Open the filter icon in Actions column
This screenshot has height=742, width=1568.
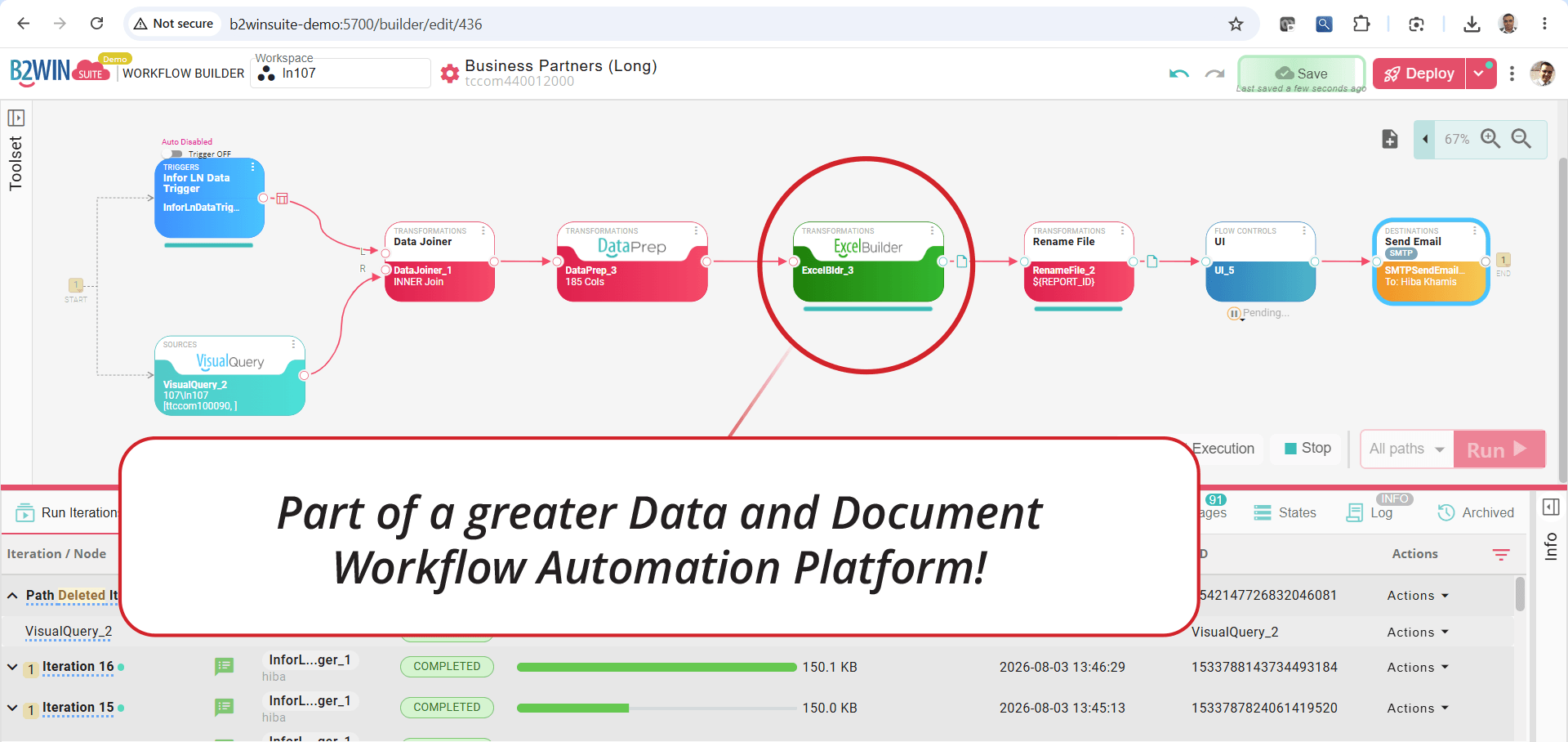point(1501,554)
